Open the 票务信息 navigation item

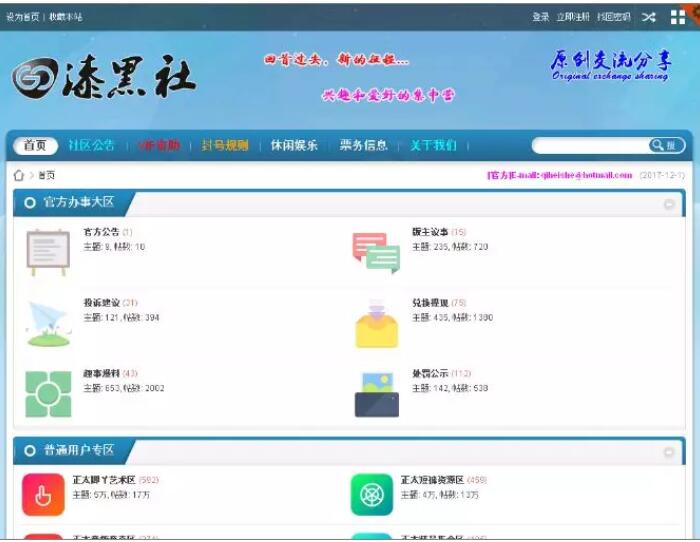[x=363, y=145]
